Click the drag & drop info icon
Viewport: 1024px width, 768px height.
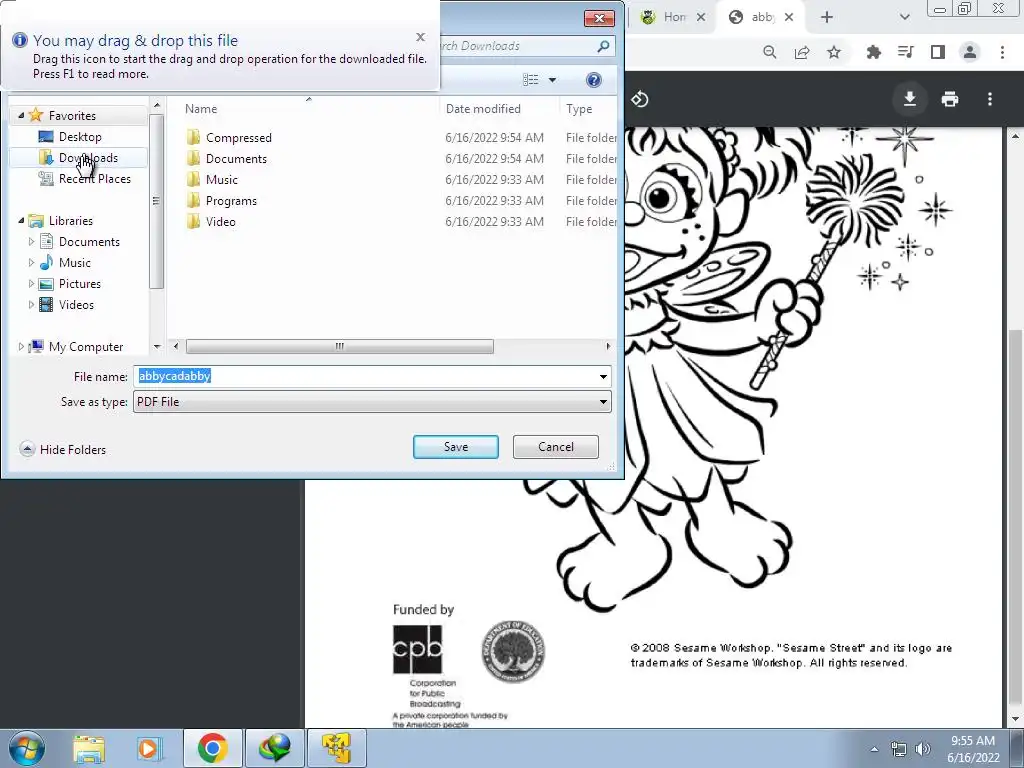click(x=20, y=40)
